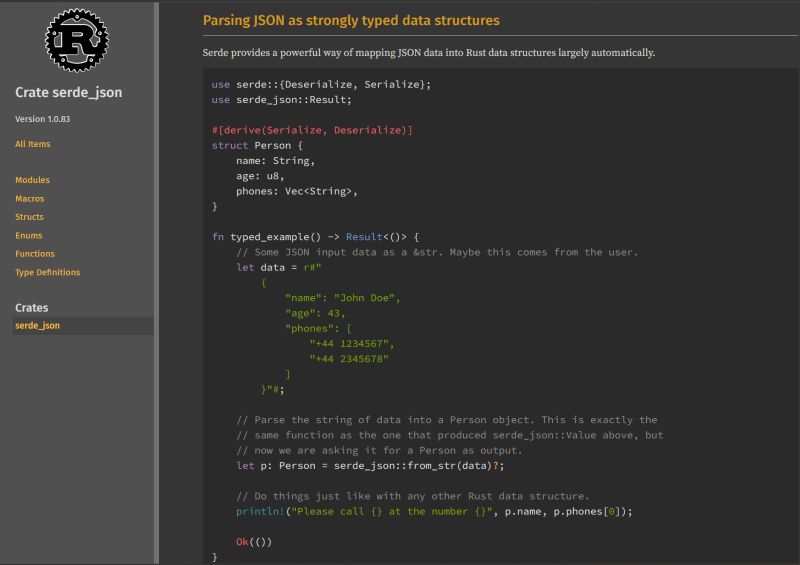The image size is (800, 565).
Task: Click 'use serde_json::Result;' code line
Action: (x=281, y=100)
